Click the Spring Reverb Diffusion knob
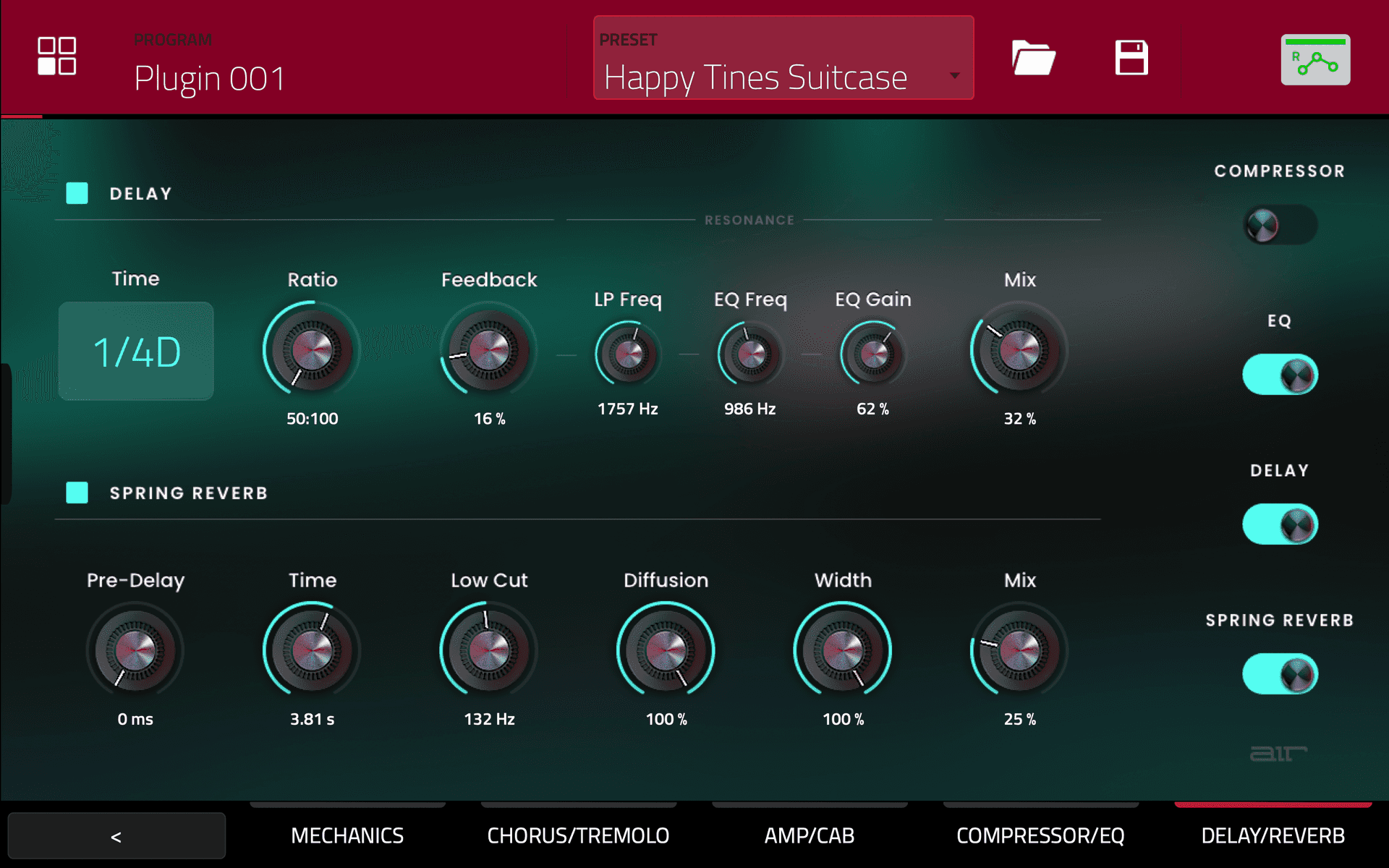 [666, 650]
